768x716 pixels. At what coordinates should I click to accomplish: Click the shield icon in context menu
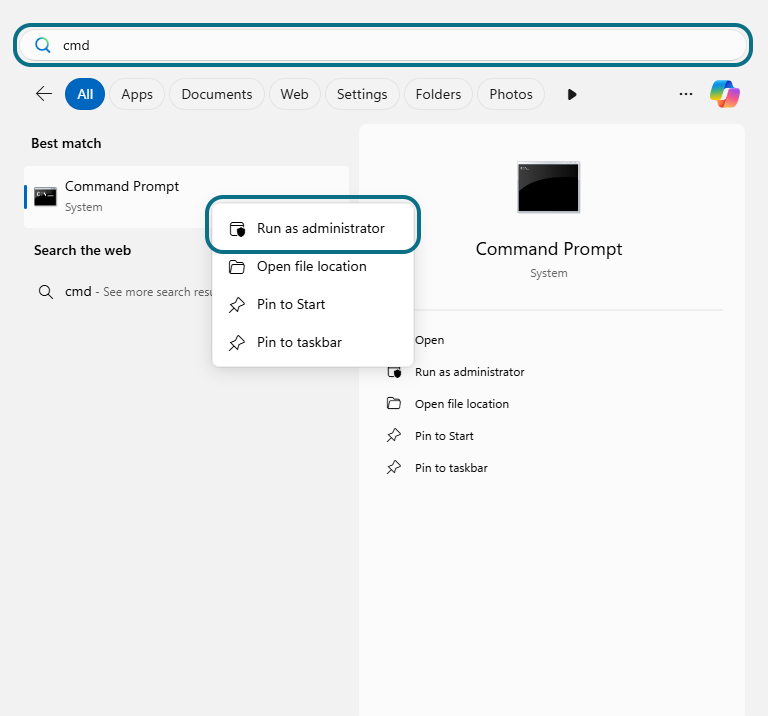tap(238, 229)
